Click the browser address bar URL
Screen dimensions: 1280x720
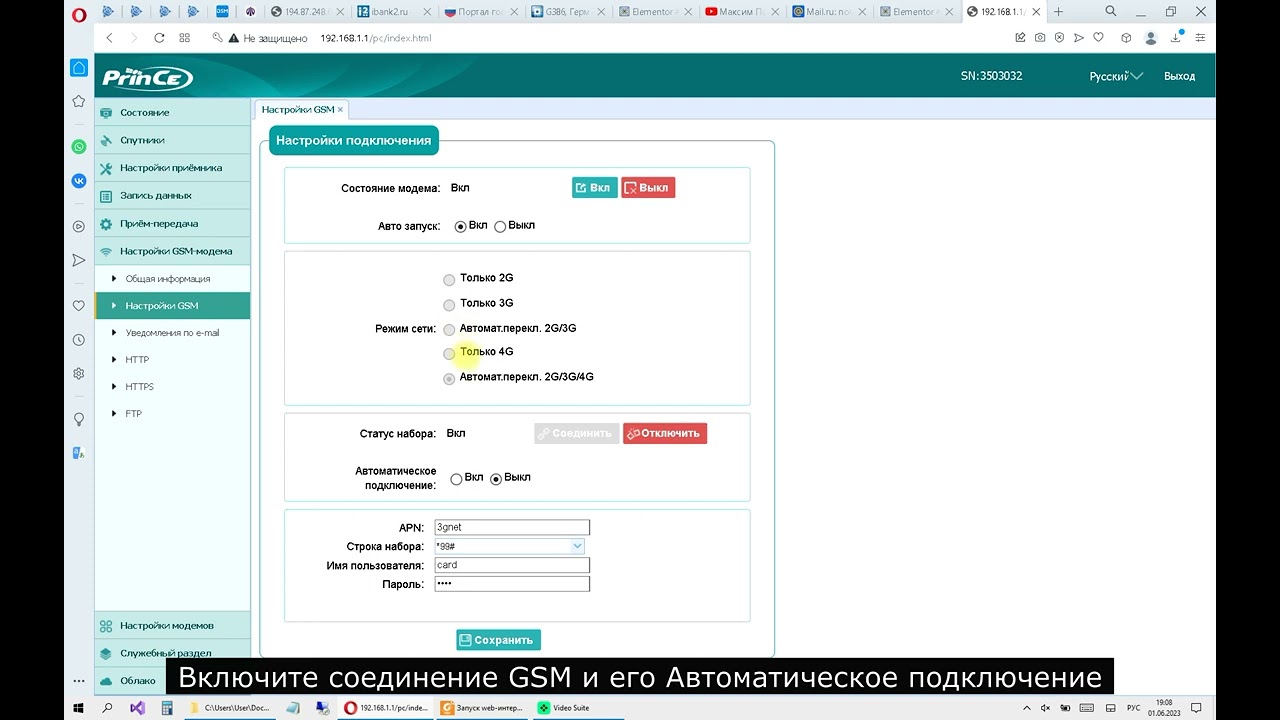click(375, 38)
